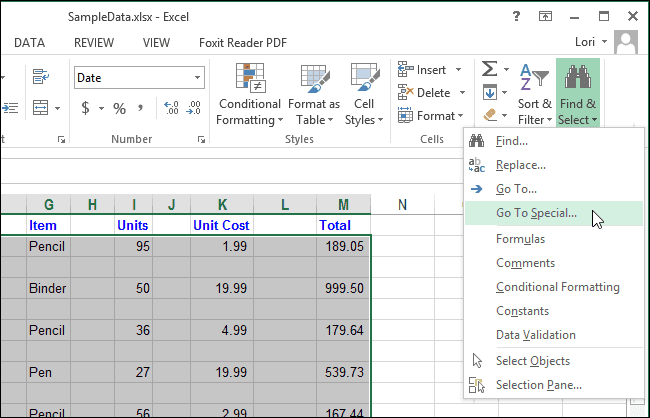Open the Date number format dropdown
The width and height of the screenshot is (650, 418).
[197, 77]
